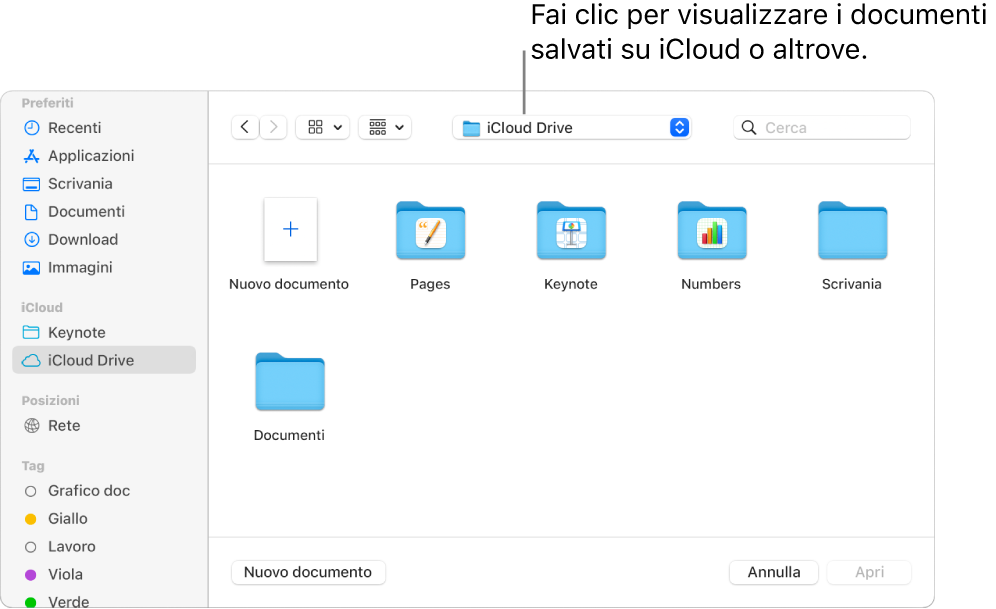
Task: Go forward with the right chevron button
Action: point(274,128)
